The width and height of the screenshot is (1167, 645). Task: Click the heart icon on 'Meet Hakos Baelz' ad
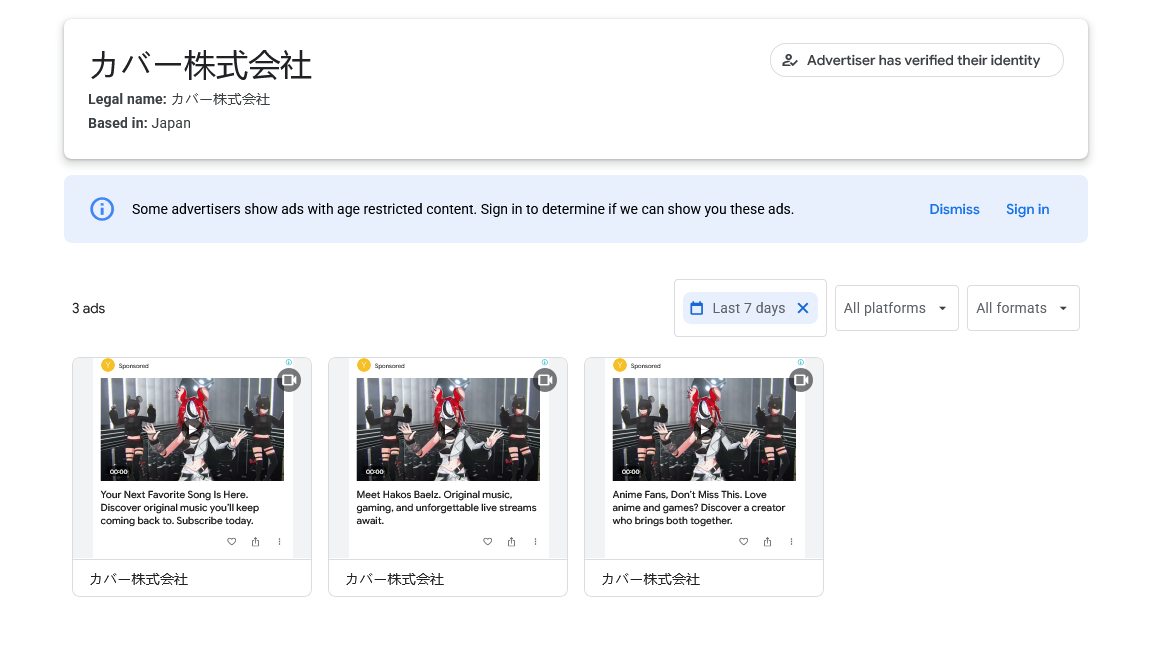tap(487, 542)
